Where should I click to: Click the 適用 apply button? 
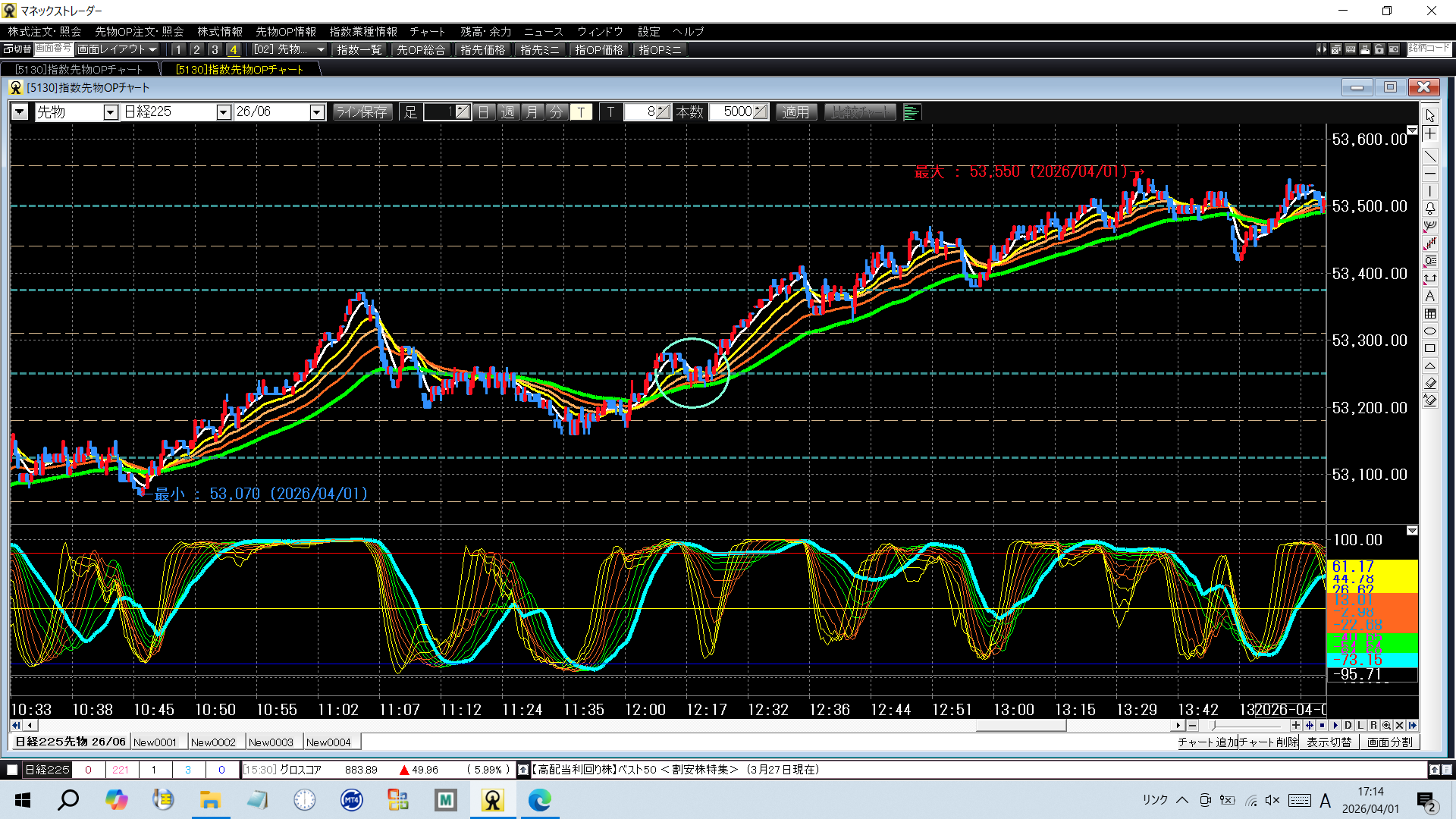point(795,112)
